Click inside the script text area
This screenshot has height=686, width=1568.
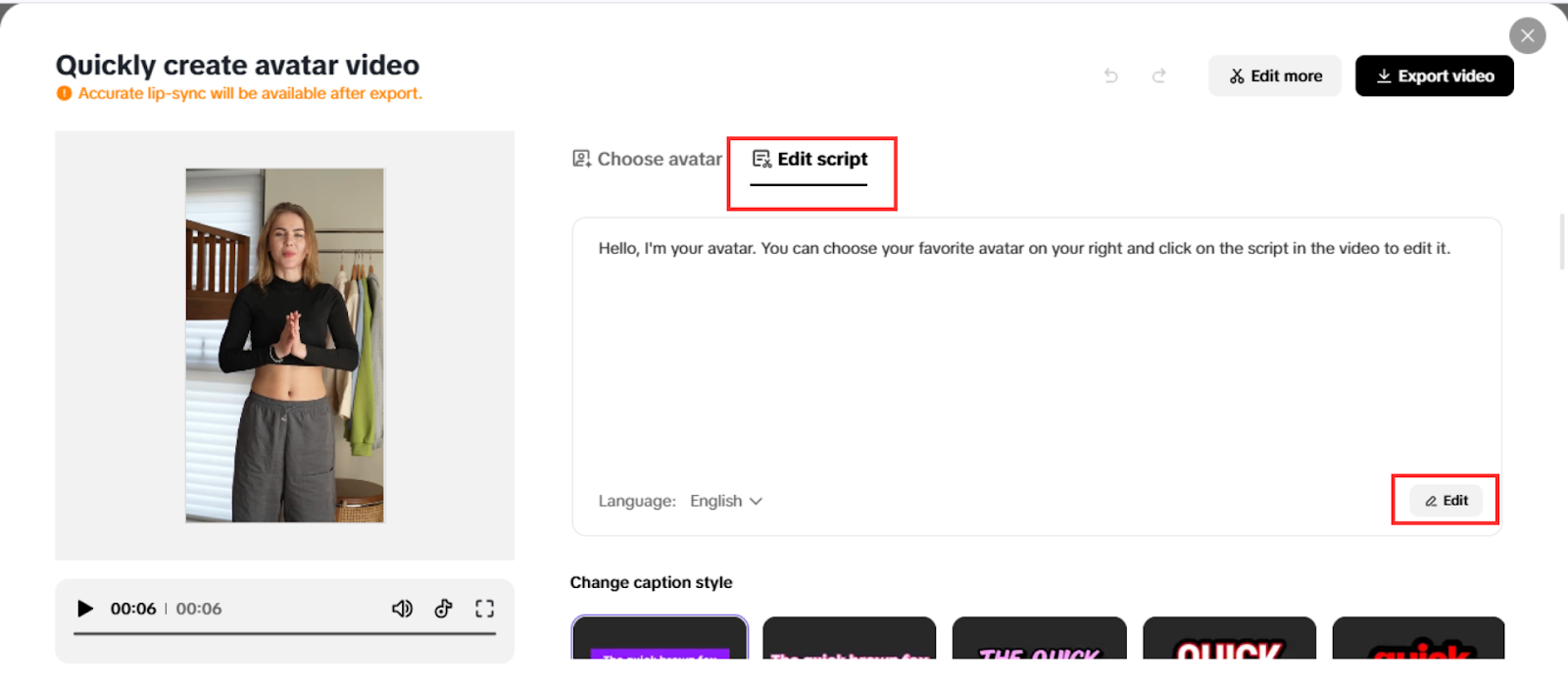(1035, 353)
